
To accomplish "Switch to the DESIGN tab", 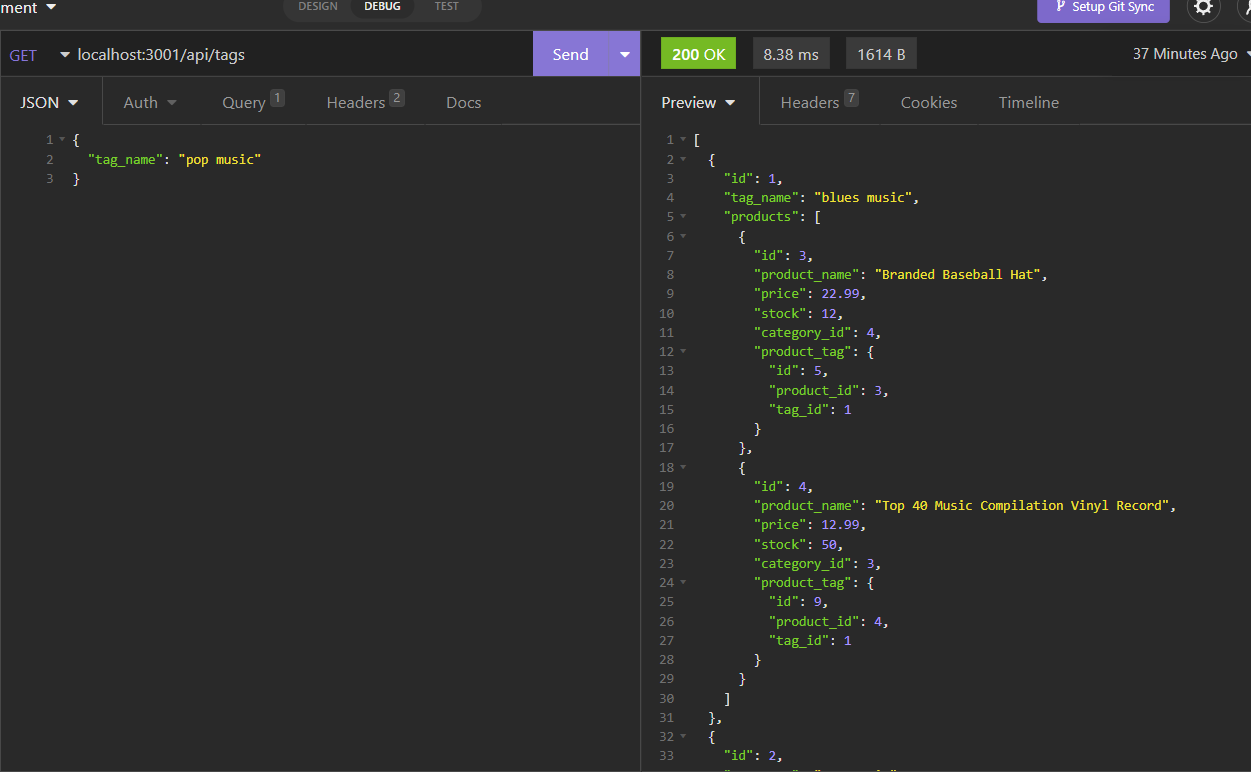I will click(x=318, y=6).
